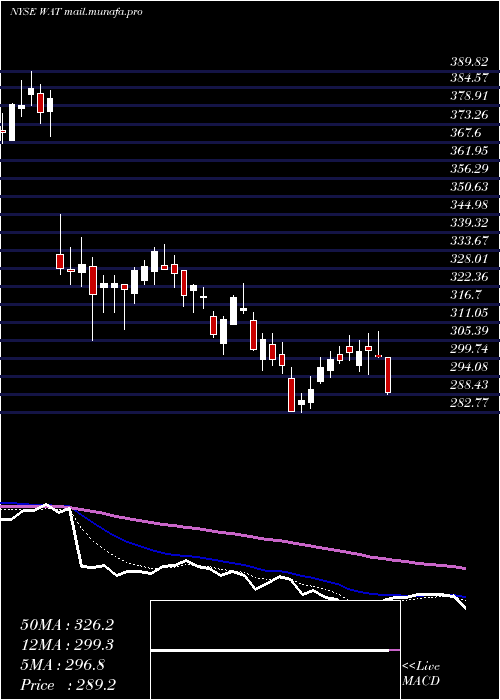Click the pink 50MA line at its right end

[463, 568]
